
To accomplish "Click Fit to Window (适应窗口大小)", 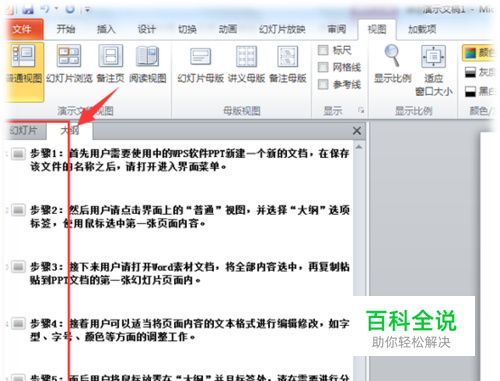I will [434, 71].
